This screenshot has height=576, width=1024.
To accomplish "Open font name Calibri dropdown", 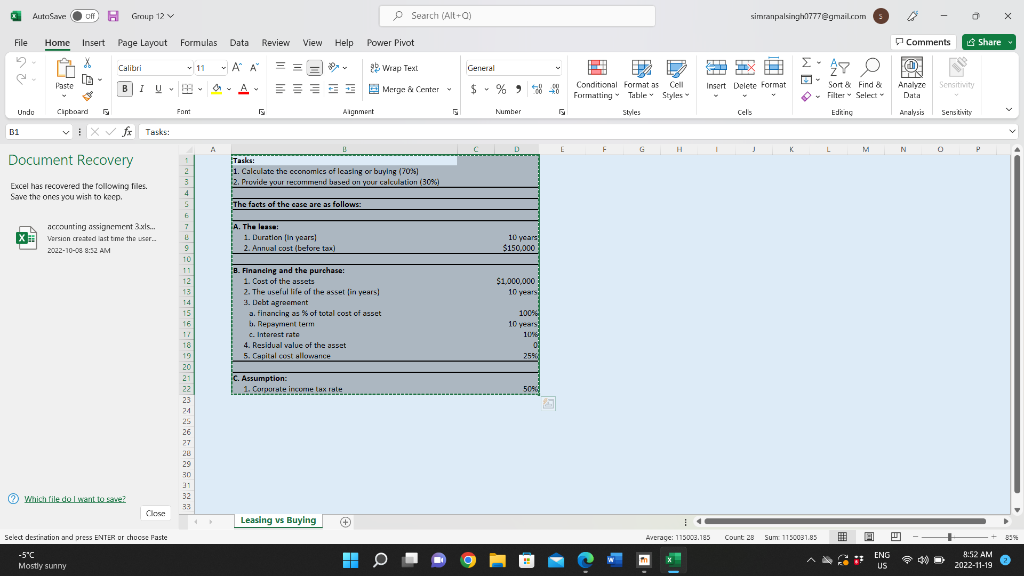I will pos(189,68).
